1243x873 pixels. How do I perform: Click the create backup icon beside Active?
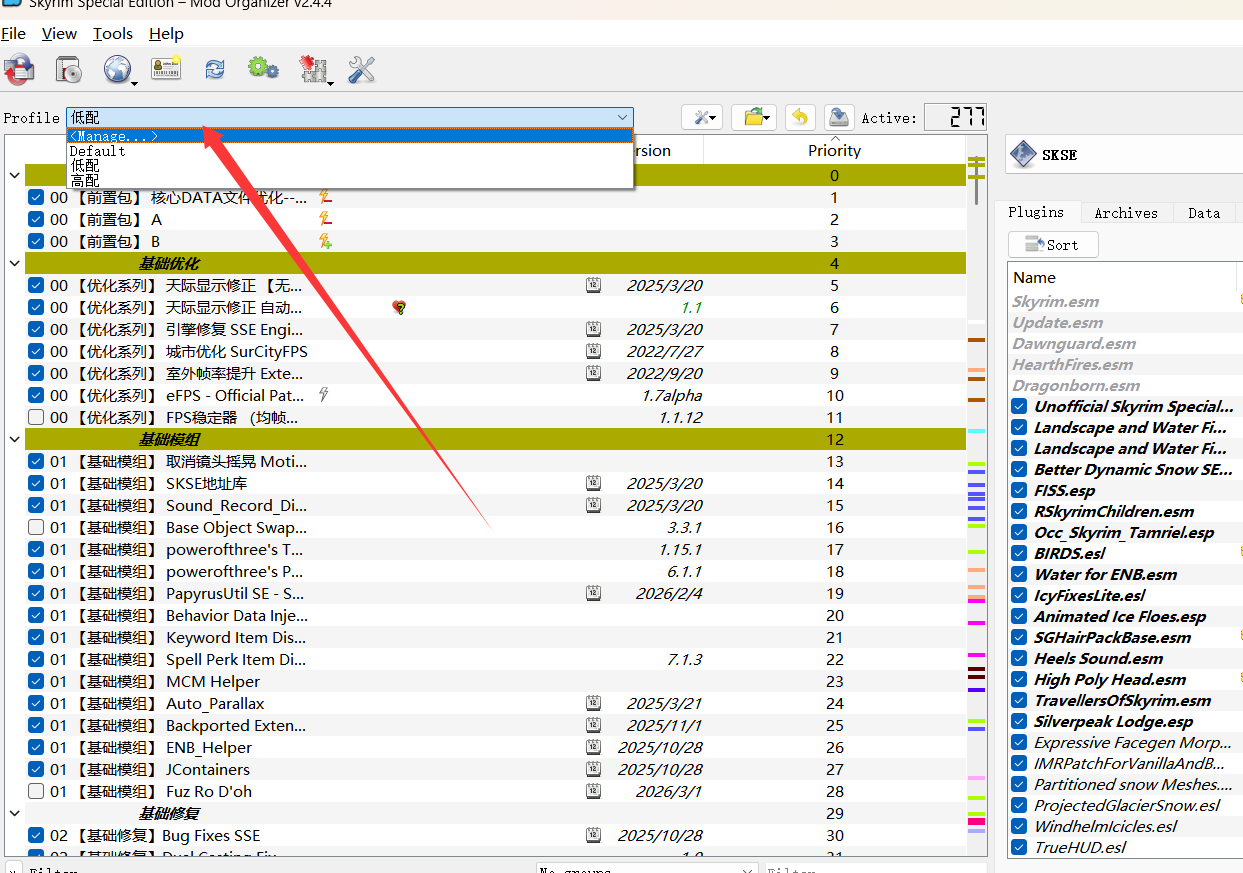click(x=839, y=117)
